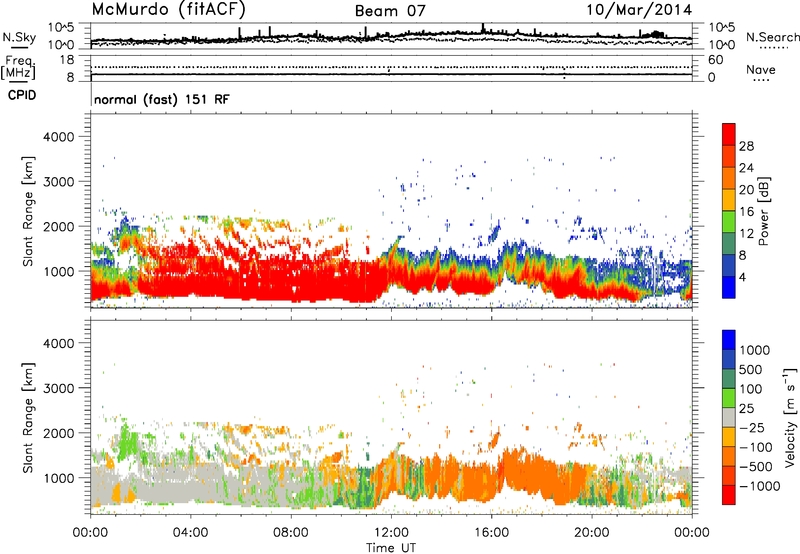Click the date '10/Mar/2014'

[639, 10]
